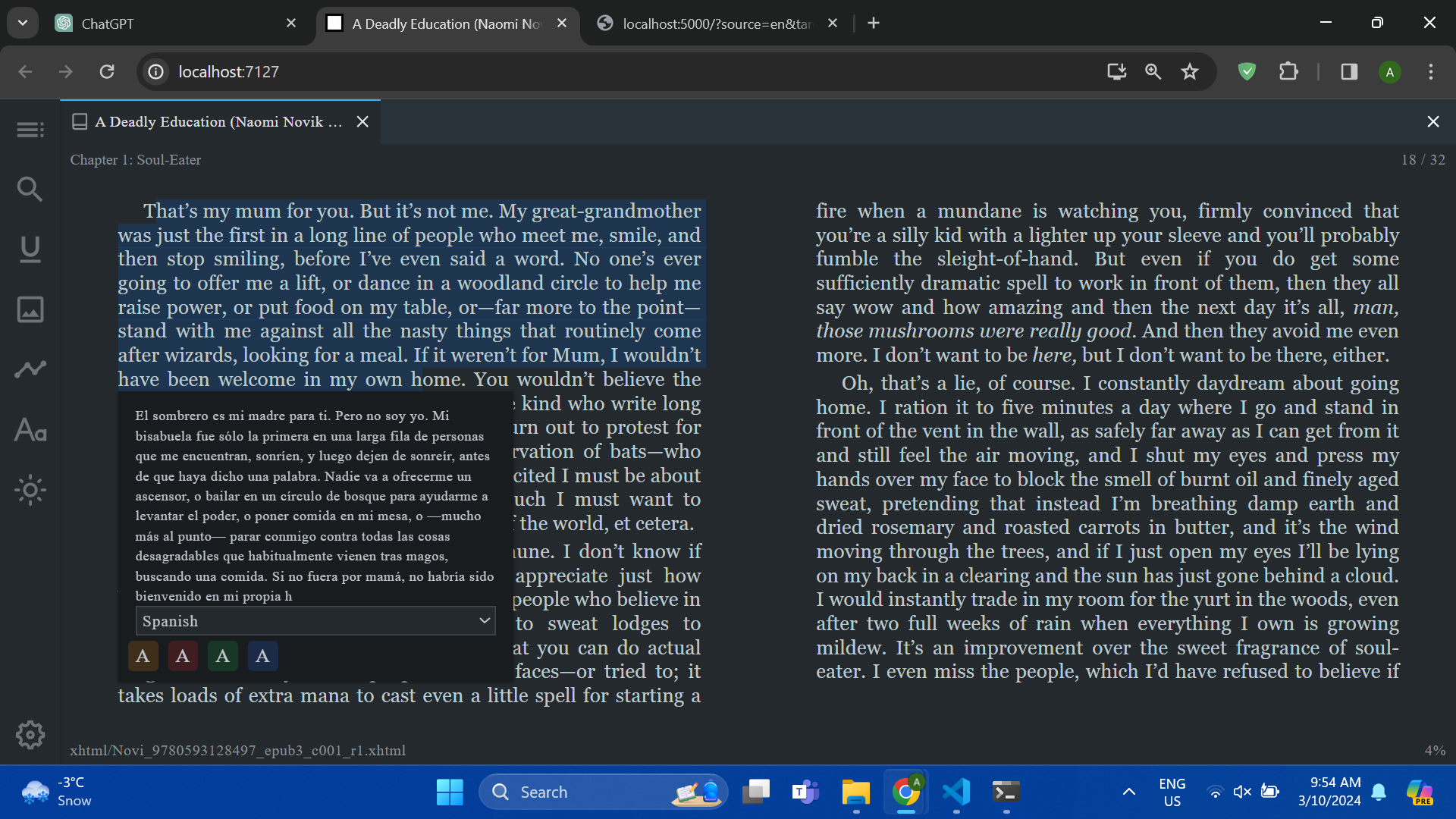This screenshot has height=819, width=1456.
Task: Click the timeline graph sidebar icon
Action: point(30,369)
